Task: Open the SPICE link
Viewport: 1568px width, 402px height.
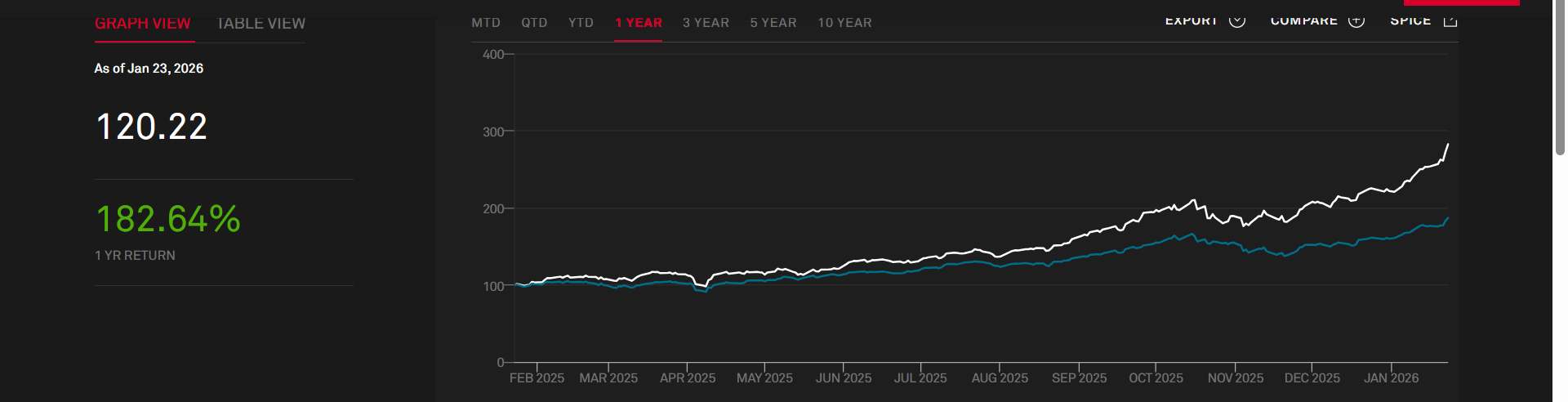Action: tap(1410, 20)
